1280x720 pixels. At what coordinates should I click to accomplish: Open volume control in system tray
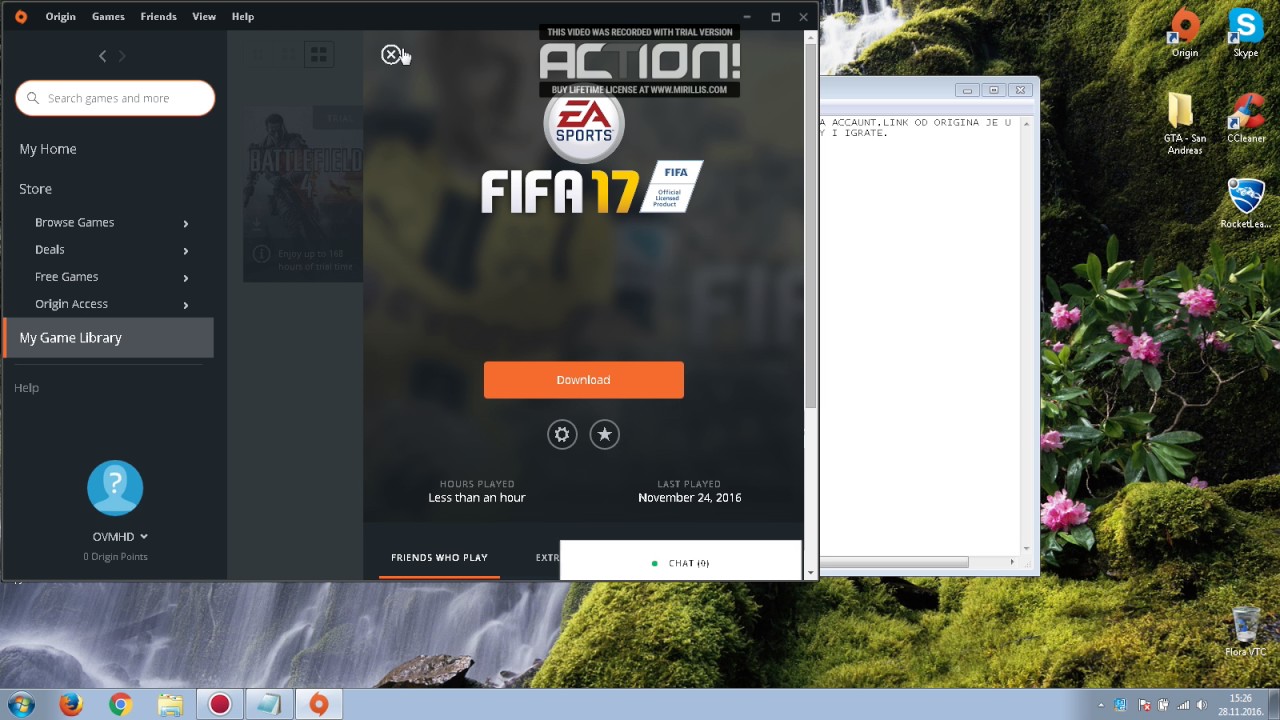tap(1201, 705)
